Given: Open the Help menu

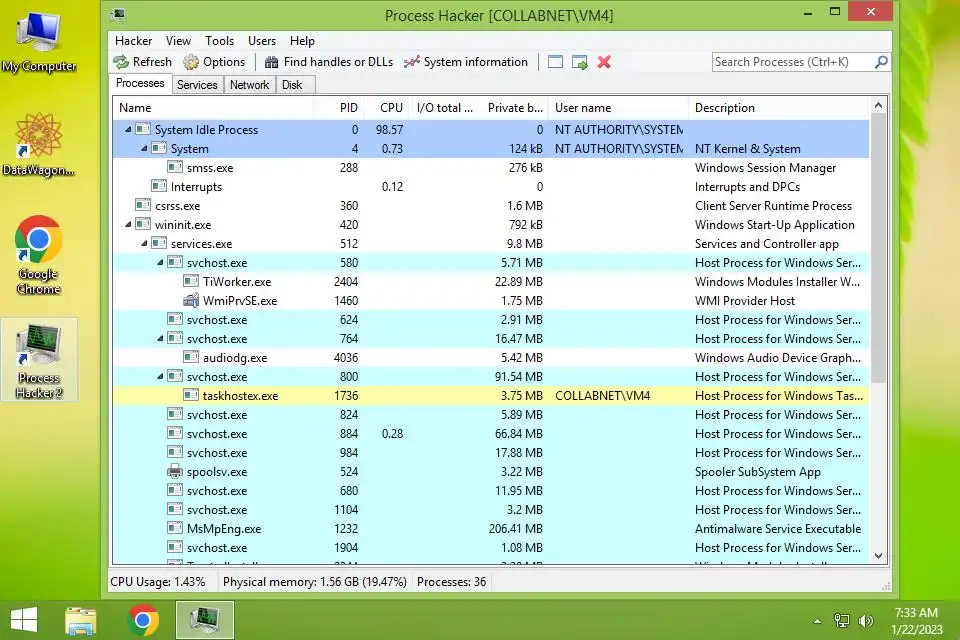Looking at the screenshot, I should 302,41.
